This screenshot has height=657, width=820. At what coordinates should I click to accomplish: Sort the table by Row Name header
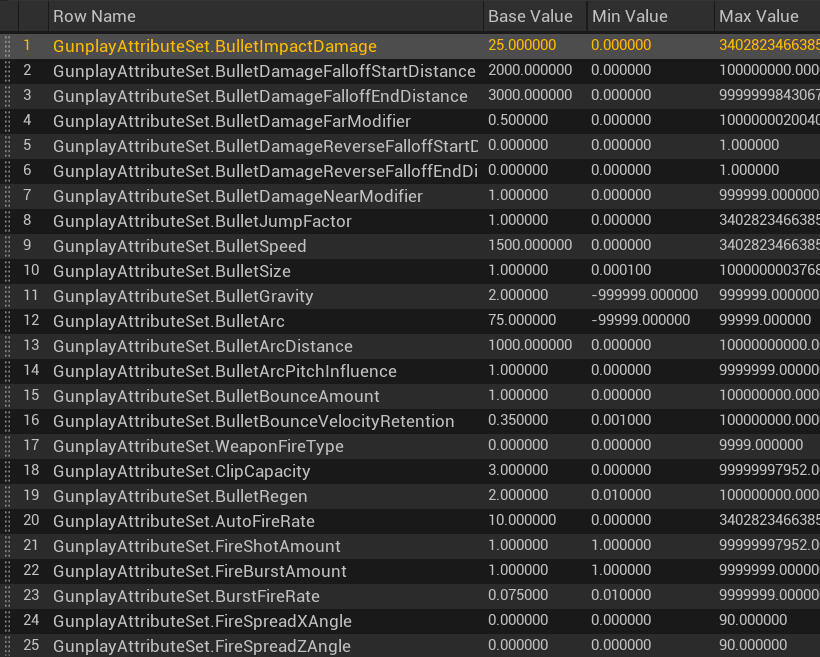pos(94,16)
